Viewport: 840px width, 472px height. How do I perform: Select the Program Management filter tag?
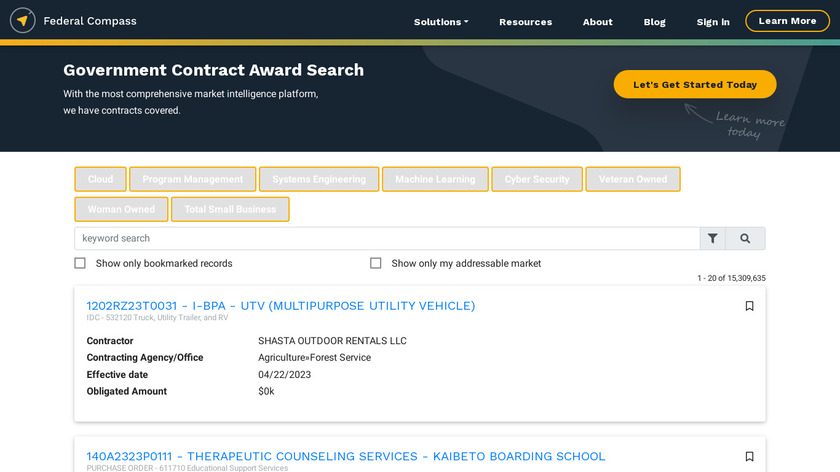[x=192, y=179]
